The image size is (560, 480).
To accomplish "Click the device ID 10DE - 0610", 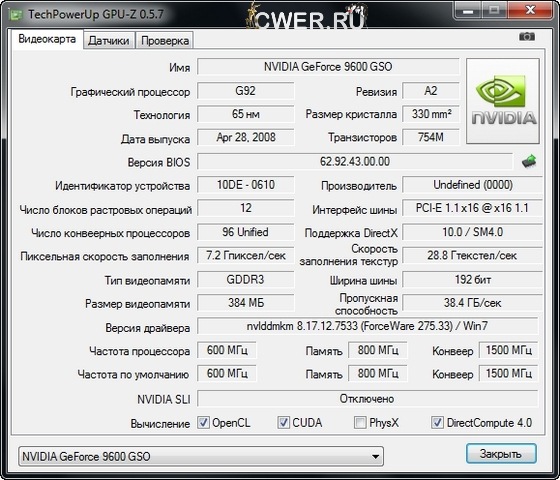I will [x=246, y=185].
